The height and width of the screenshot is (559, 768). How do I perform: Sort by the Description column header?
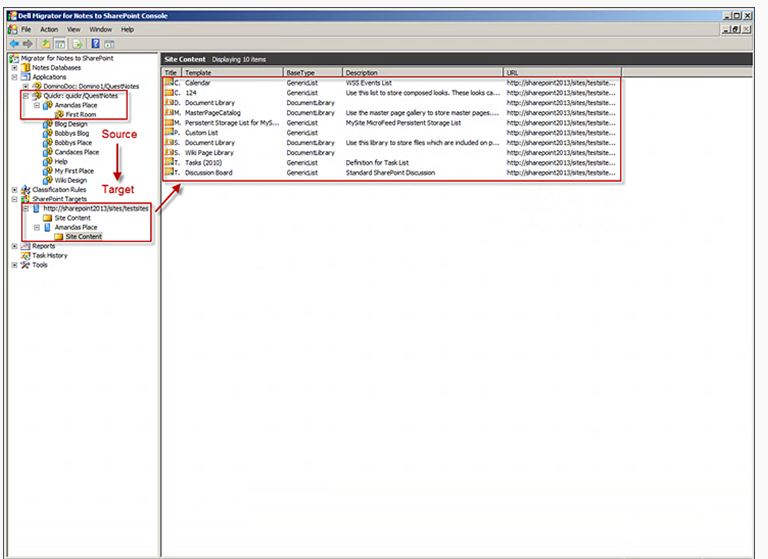(423, 73)
